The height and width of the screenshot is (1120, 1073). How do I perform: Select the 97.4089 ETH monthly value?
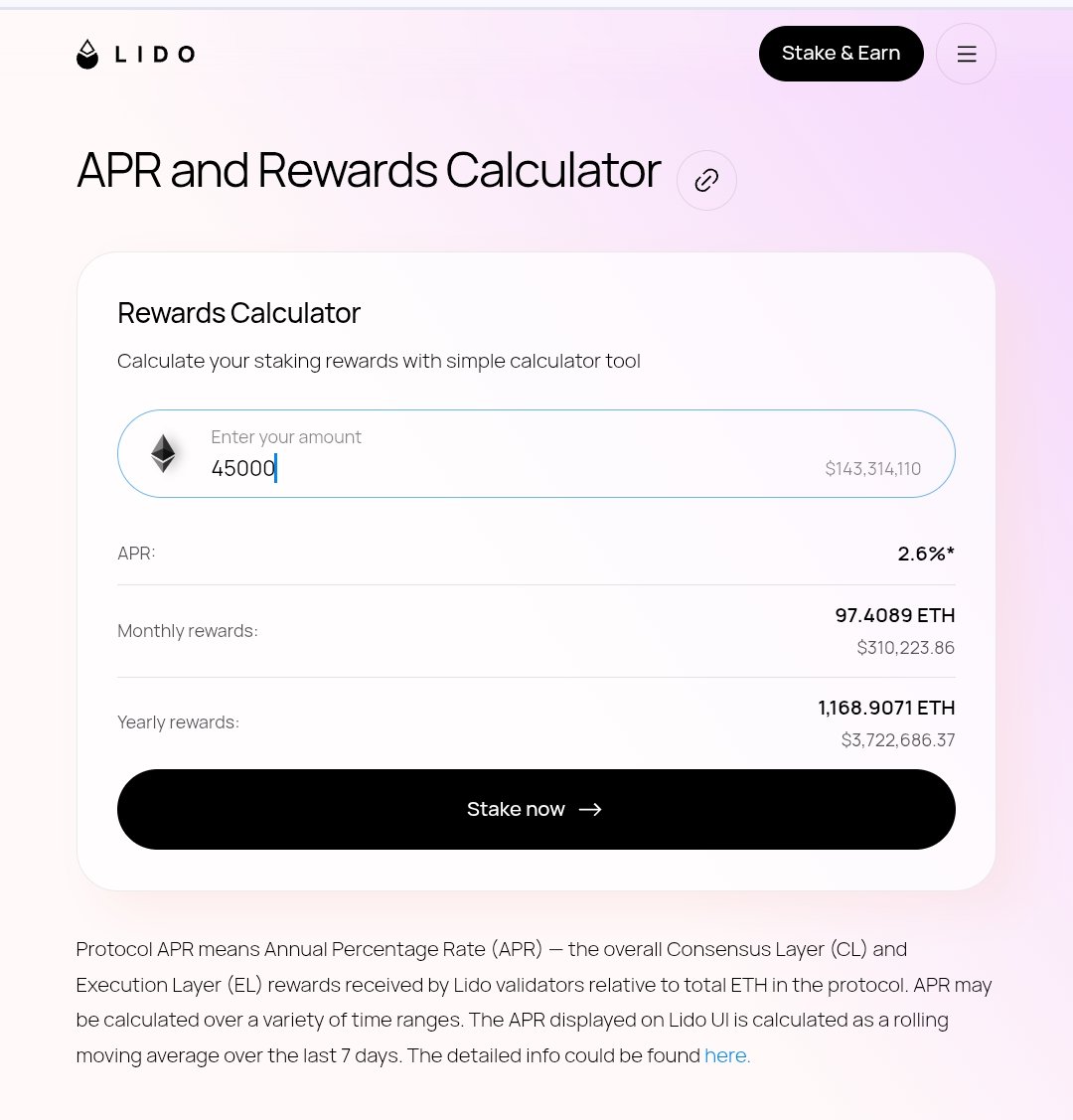(x=894, y=615)
